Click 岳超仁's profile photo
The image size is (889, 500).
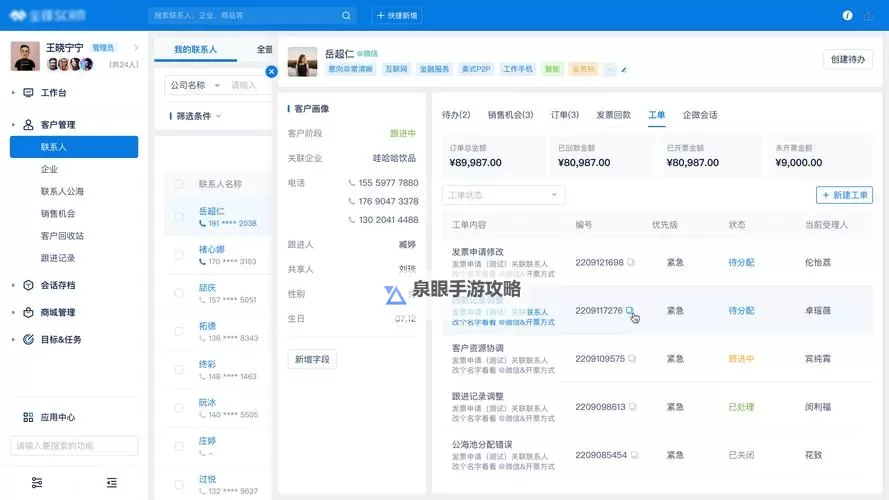tap(302, 61)
